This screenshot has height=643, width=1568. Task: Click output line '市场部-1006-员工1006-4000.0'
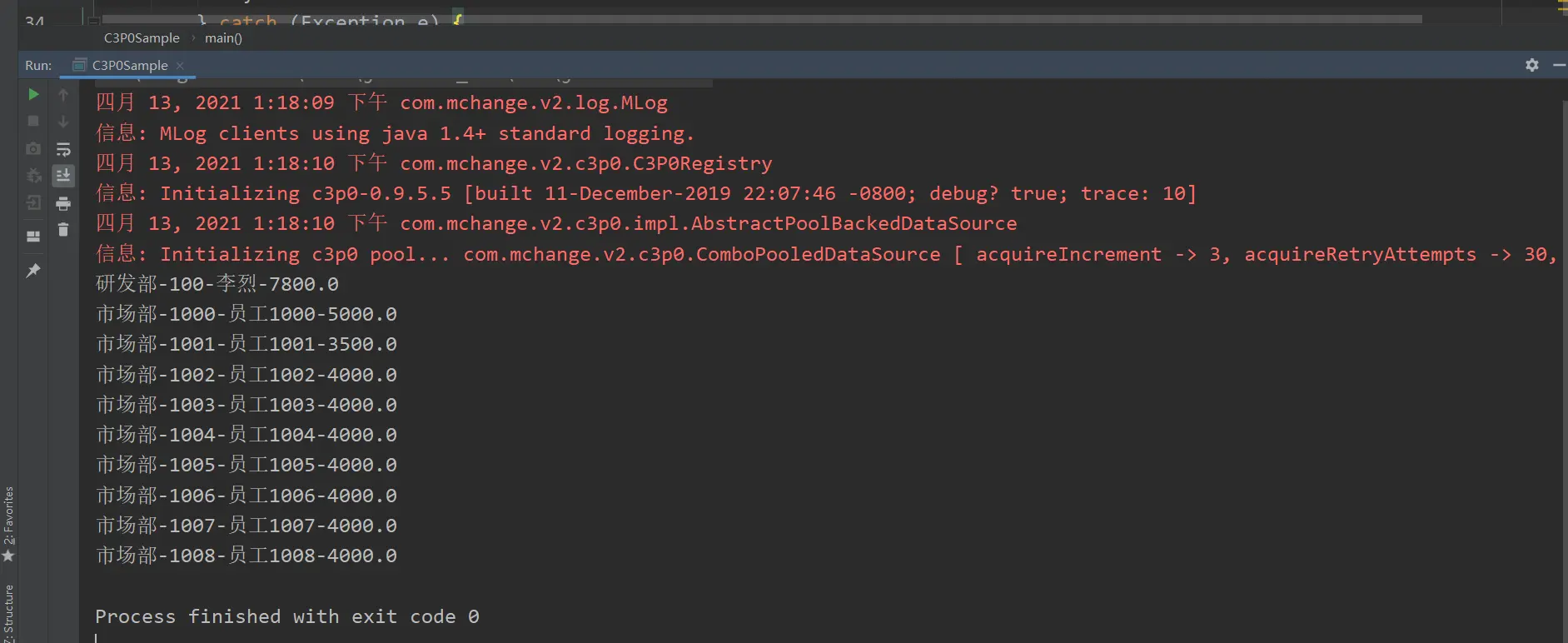coord(246,496)
